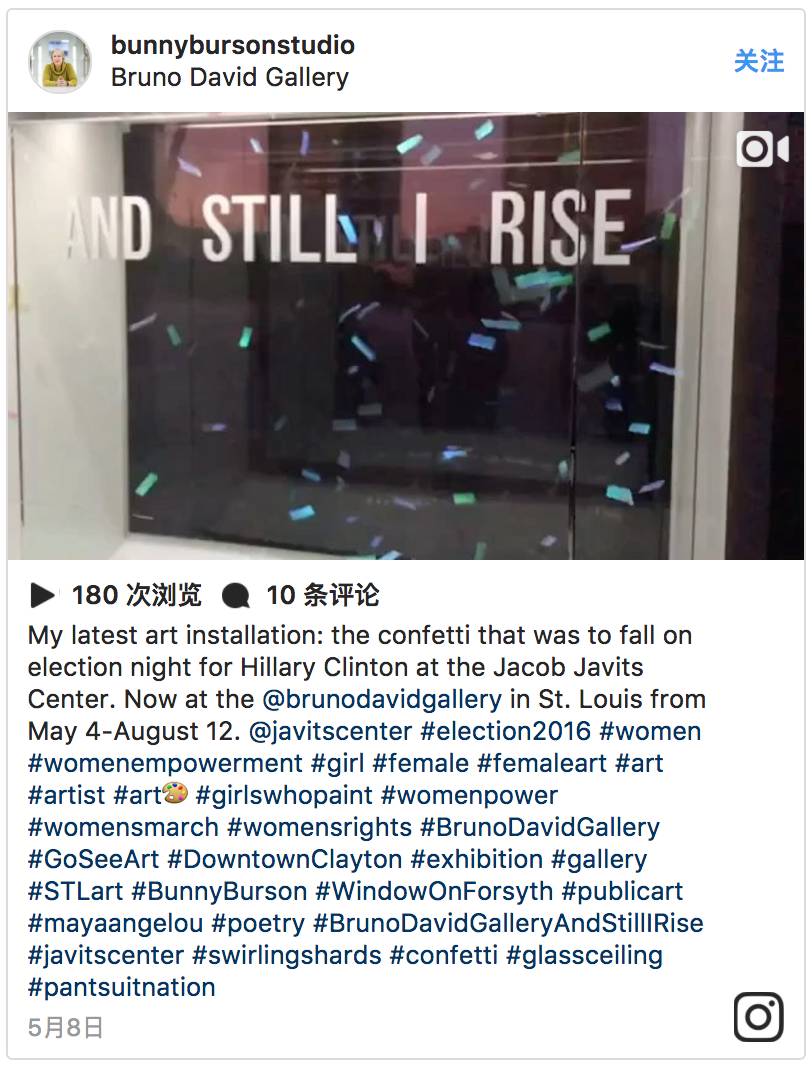This screenshot has width=812, height=1068.
Task: Play the And Still I Rise video
Action: pos(406,336)
